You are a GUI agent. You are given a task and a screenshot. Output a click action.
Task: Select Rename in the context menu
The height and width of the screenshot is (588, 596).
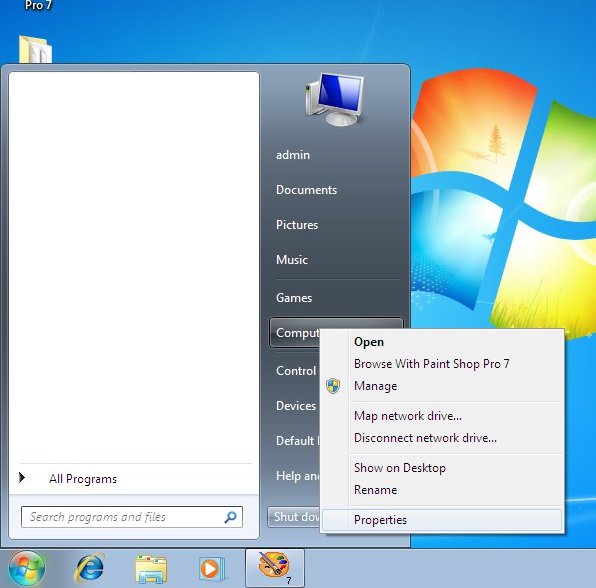(442, 490)
